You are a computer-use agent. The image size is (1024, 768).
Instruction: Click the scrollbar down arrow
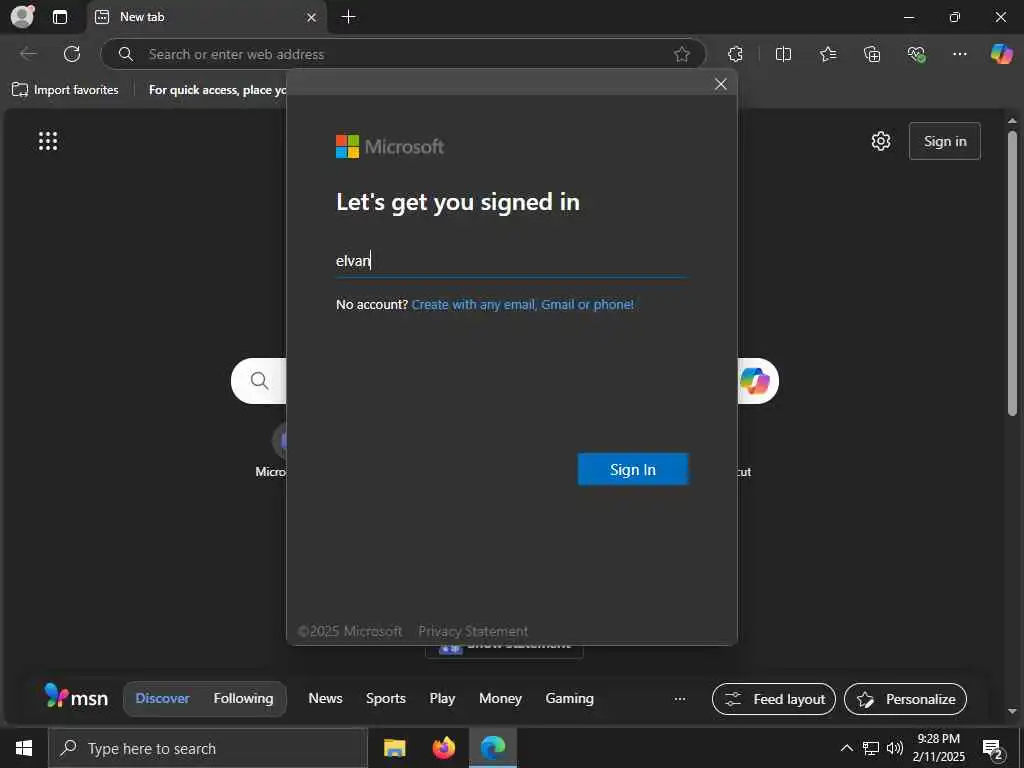click(1012, 711)
